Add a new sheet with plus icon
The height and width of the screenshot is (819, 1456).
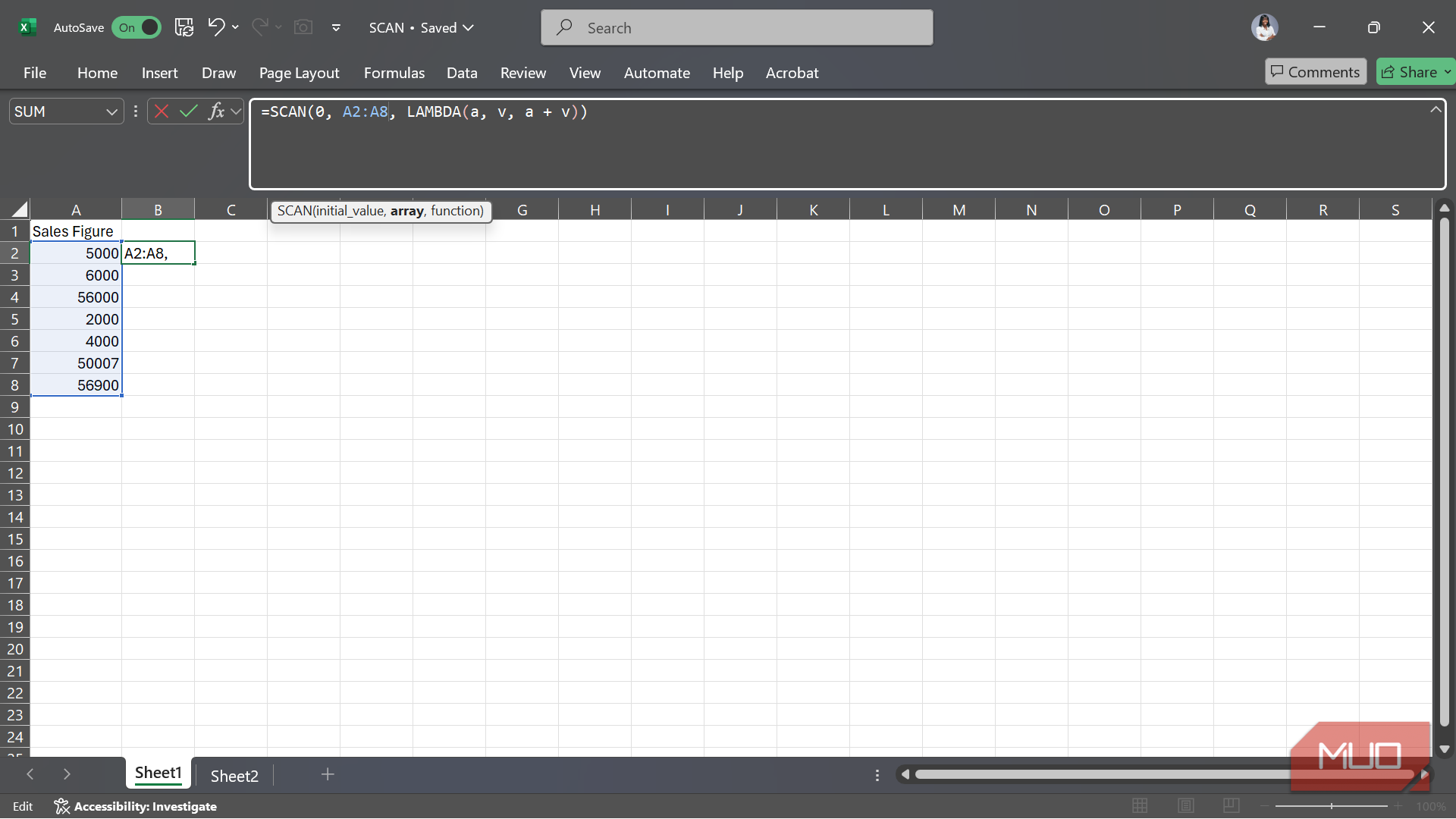point(328,774)
